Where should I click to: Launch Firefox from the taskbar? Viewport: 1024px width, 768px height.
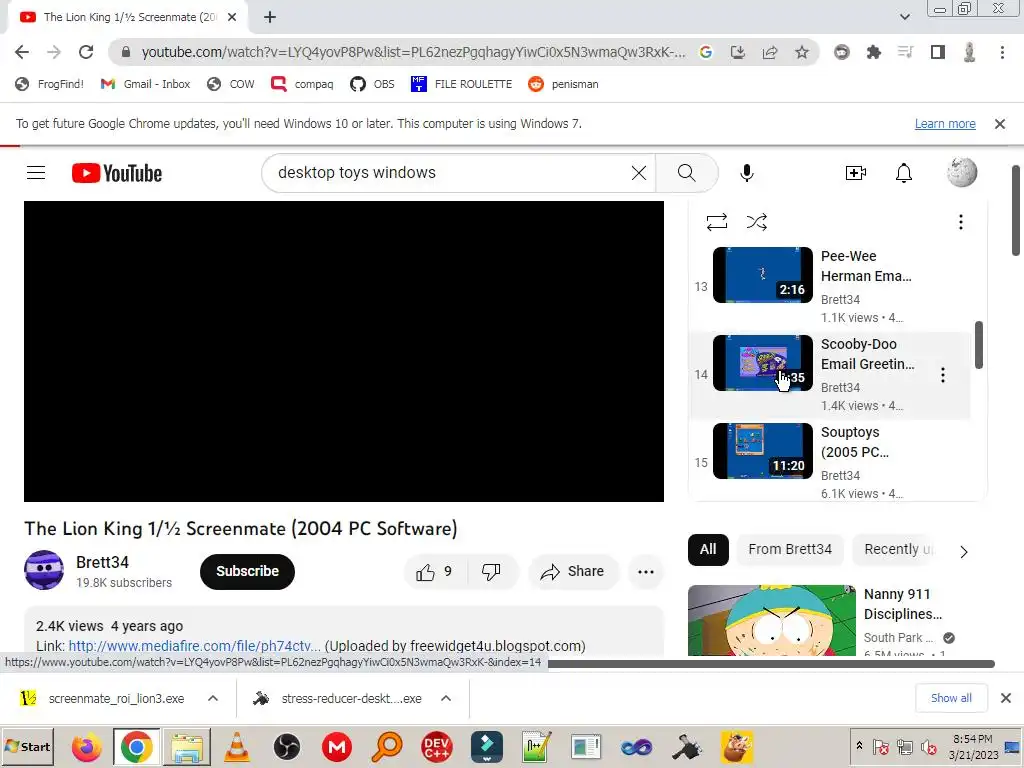86,747
